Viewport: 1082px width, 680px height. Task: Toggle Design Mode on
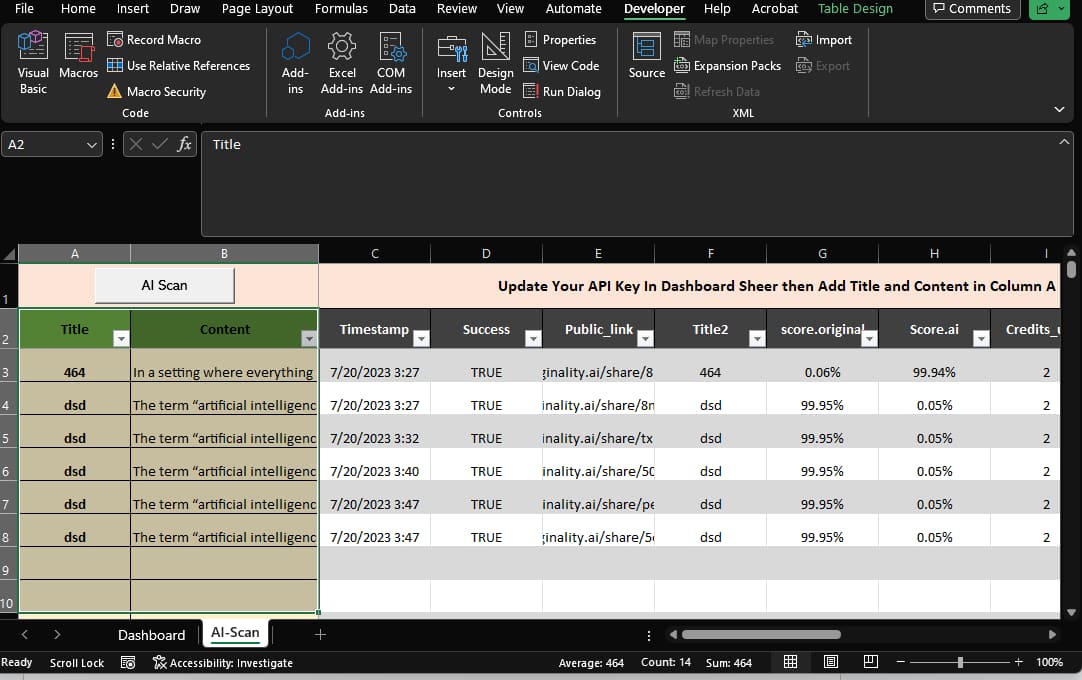[495, 62]
